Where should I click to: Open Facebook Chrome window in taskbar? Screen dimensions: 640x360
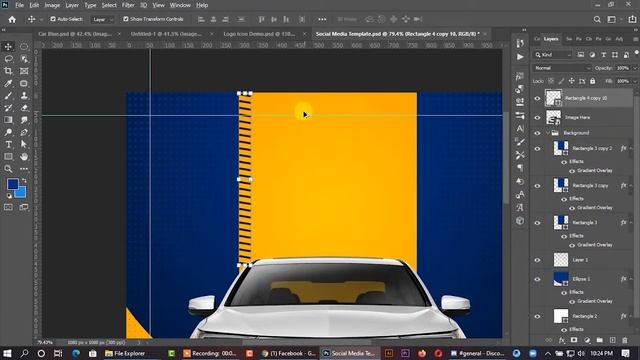[289, 353]
